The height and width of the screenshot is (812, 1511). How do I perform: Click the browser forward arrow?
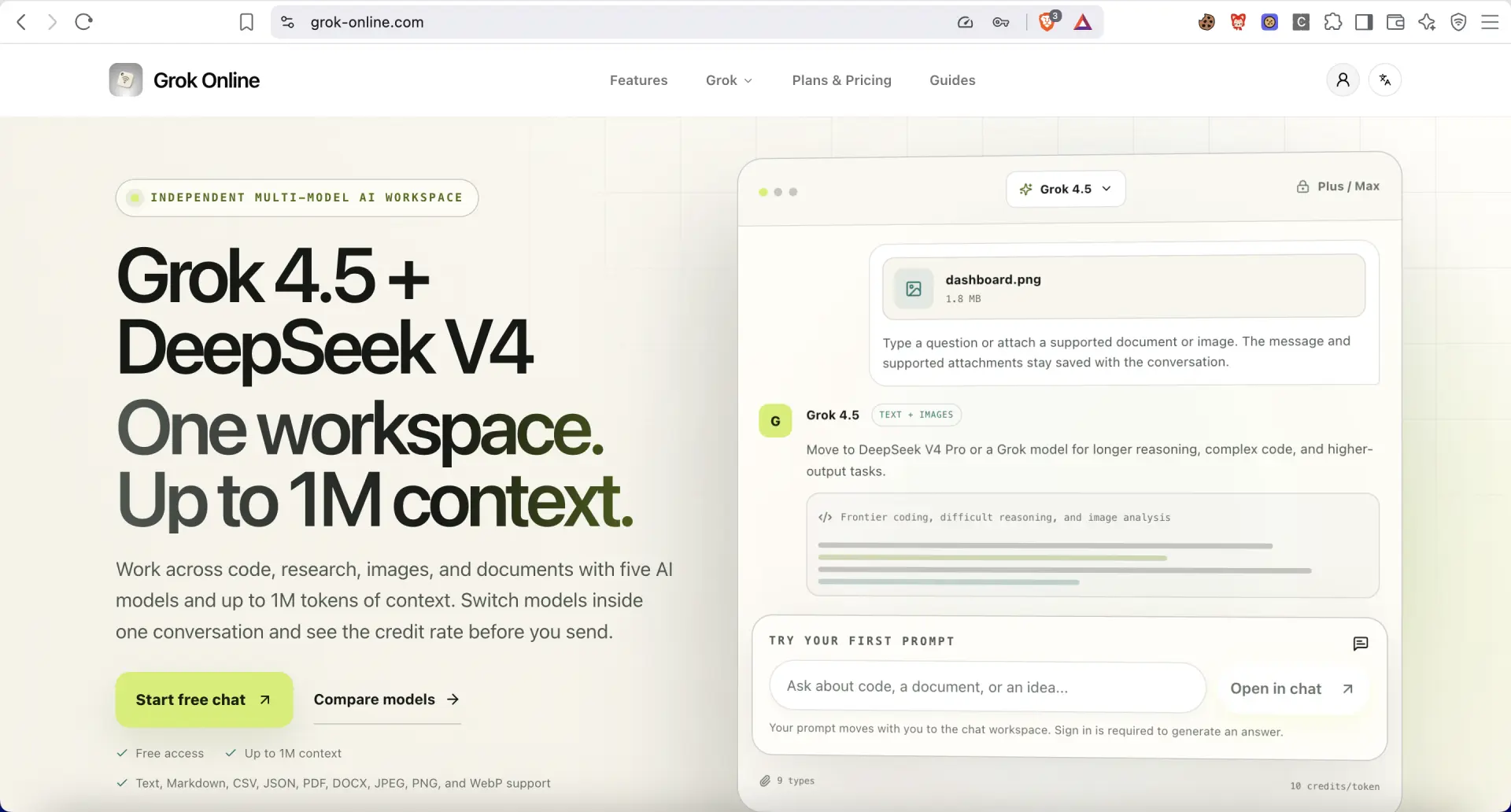[x=52, y=22]
